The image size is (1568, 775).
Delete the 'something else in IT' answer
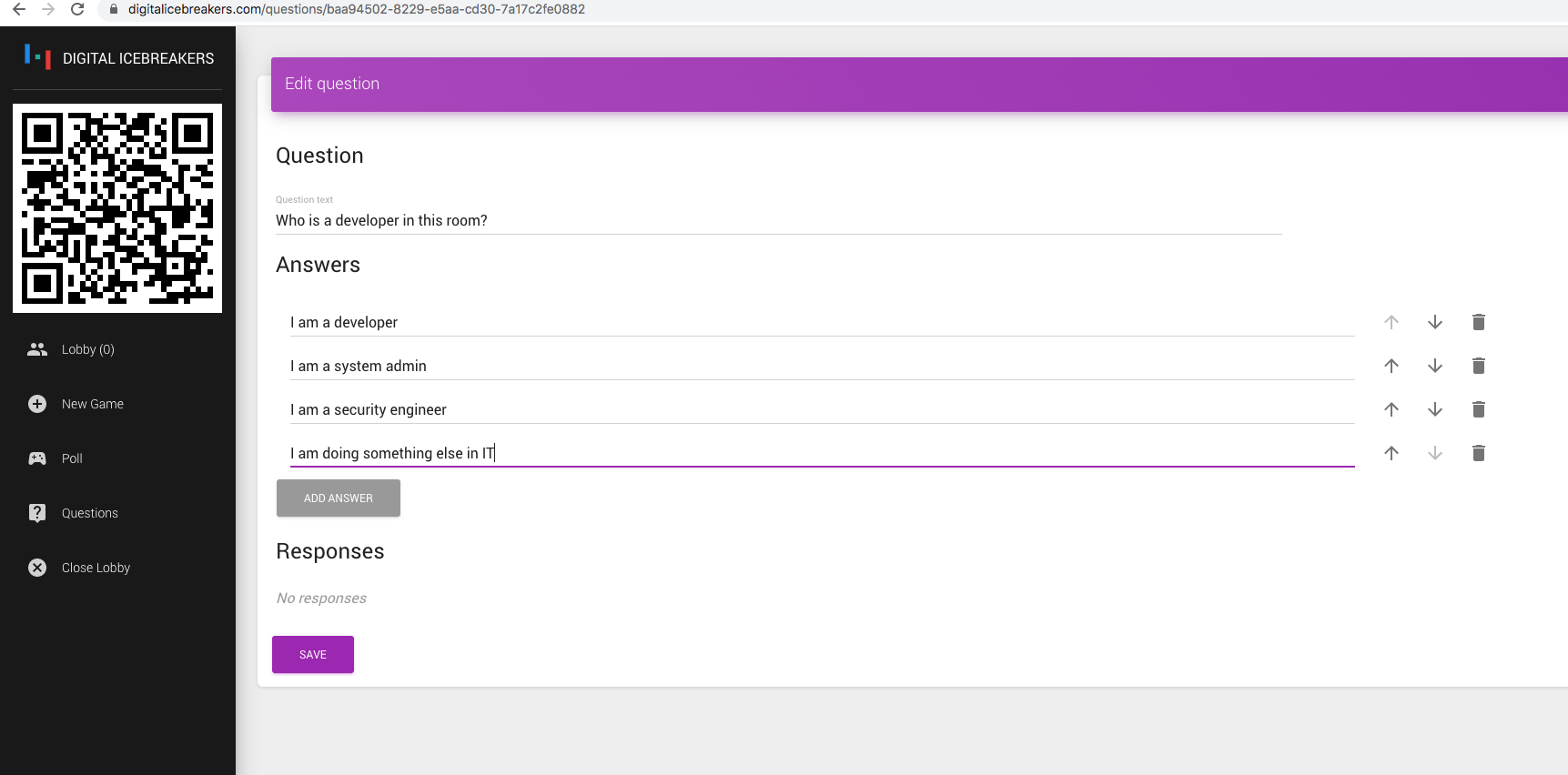coord(1479,453)
